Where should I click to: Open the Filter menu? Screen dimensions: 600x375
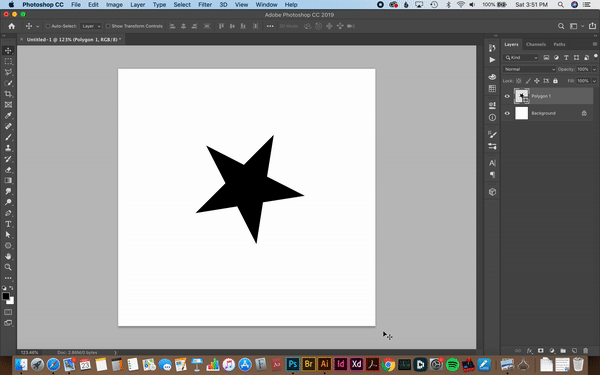[205, 5]
